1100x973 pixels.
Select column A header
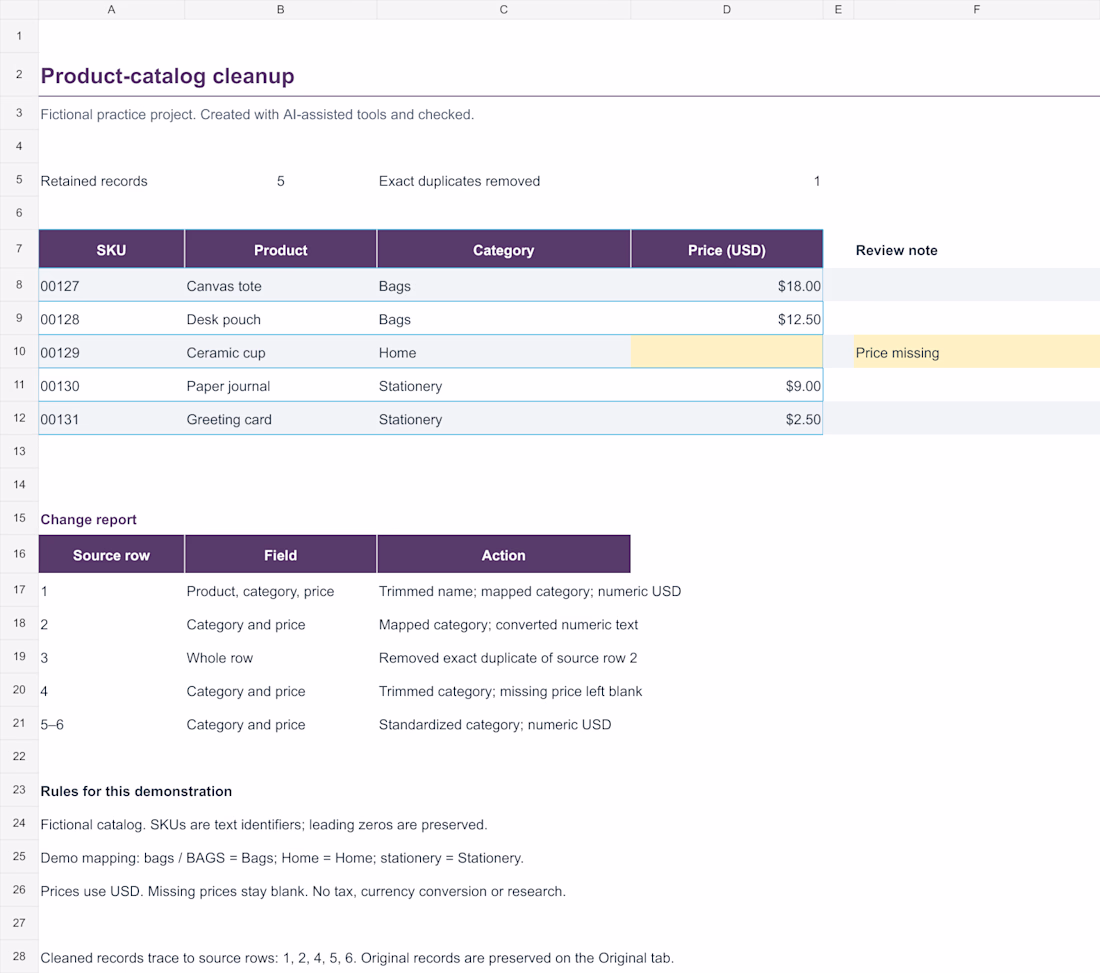112,10
